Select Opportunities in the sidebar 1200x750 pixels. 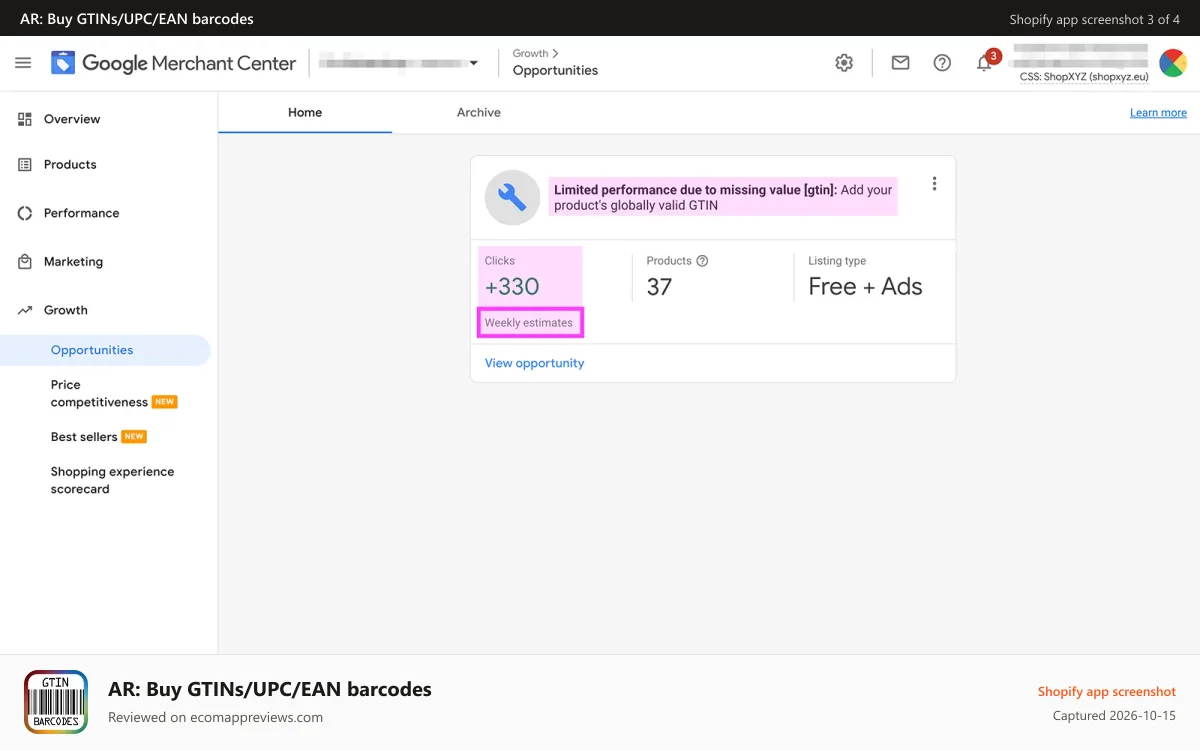coord(105,350)
